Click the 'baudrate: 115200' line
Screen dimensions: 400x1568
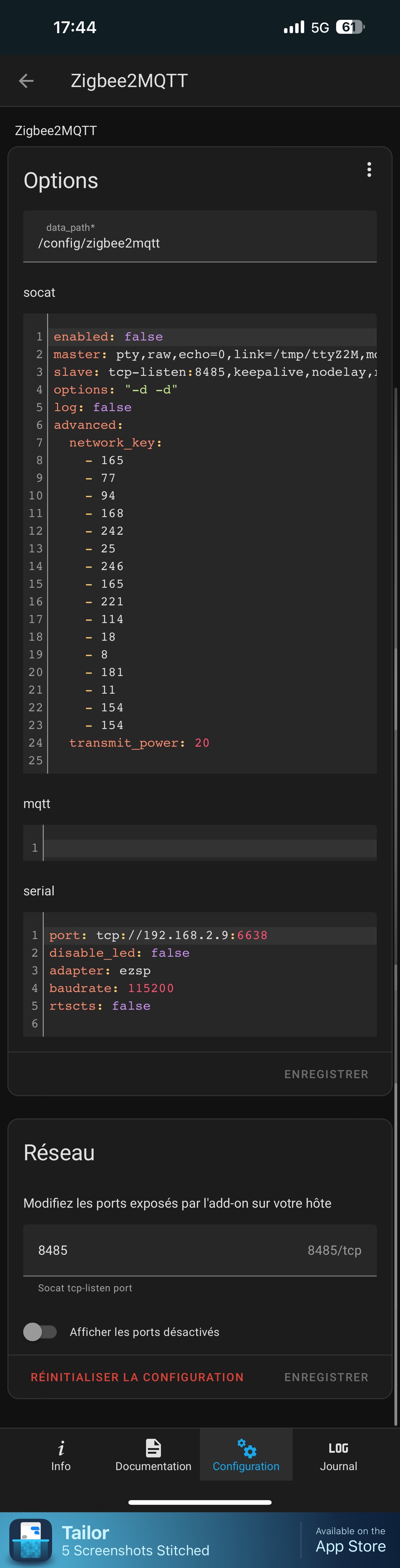pyautogui.click(x=111, y=988)
